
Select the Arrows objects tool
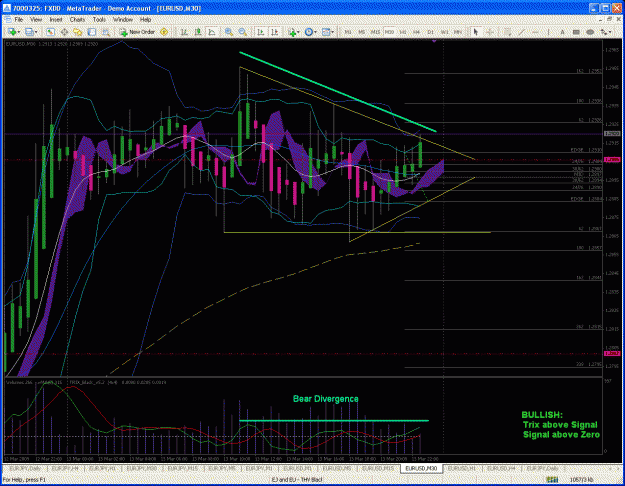tap(605, 32)
